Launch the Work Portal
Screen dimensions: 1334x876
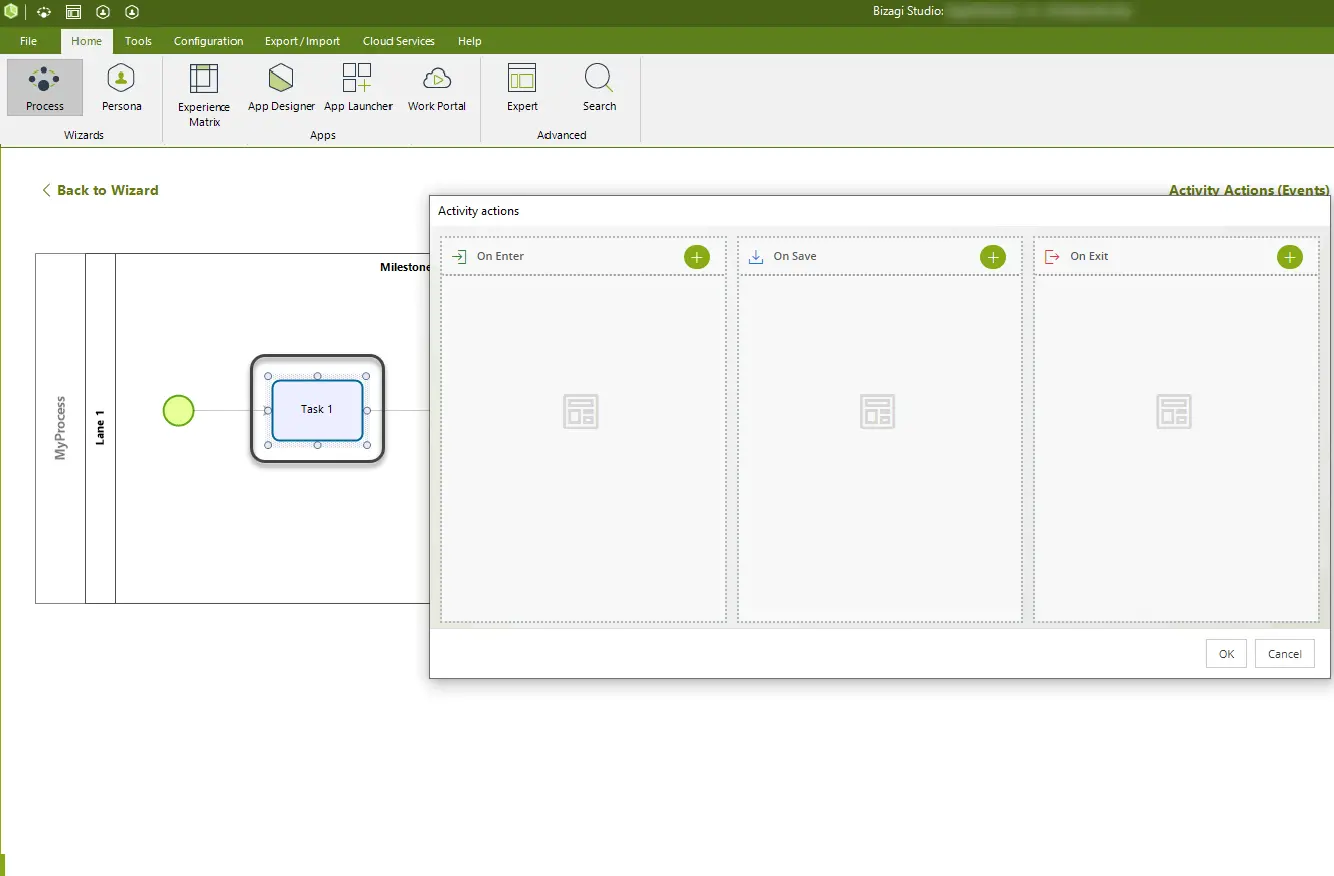click(x=437, y=88)
